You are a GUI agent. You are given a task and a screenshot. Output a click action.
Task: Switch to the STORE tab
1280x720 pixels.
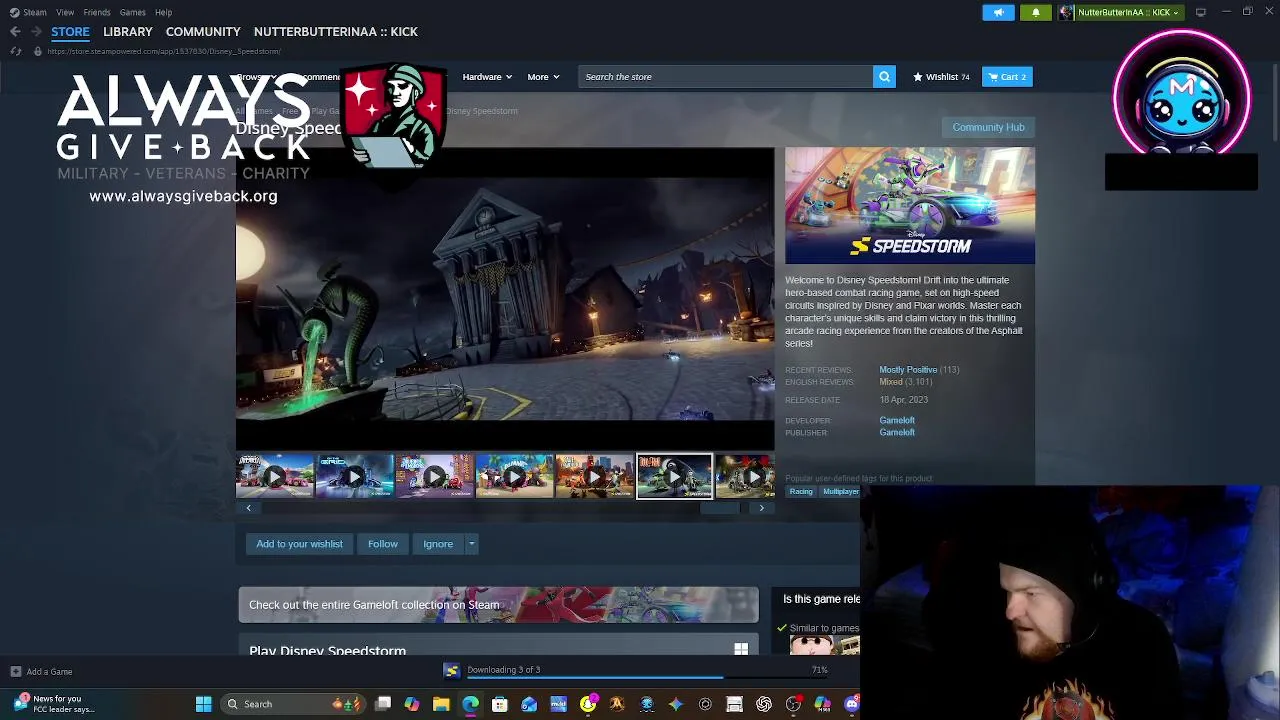coord(70,32)
